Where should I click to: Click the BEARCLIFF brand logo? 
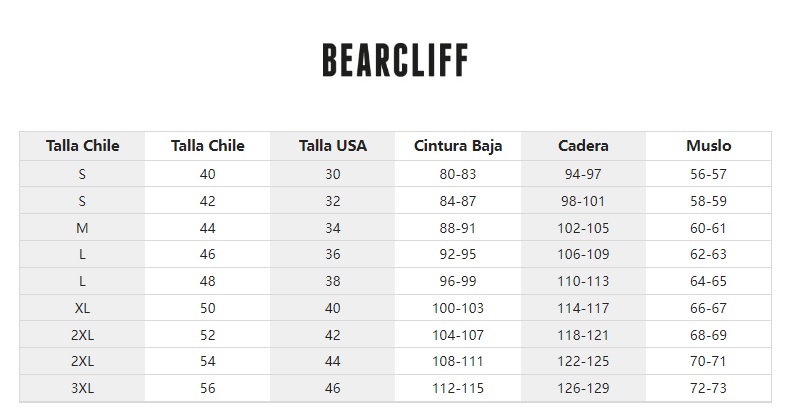(x=395, y=60)
